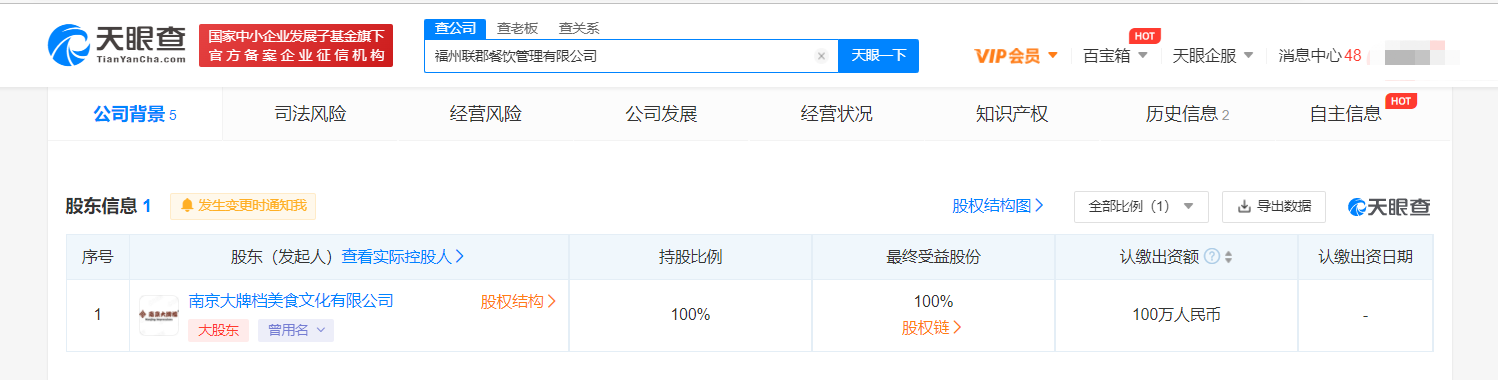Click the 股东信息 section title

[101, 206]
